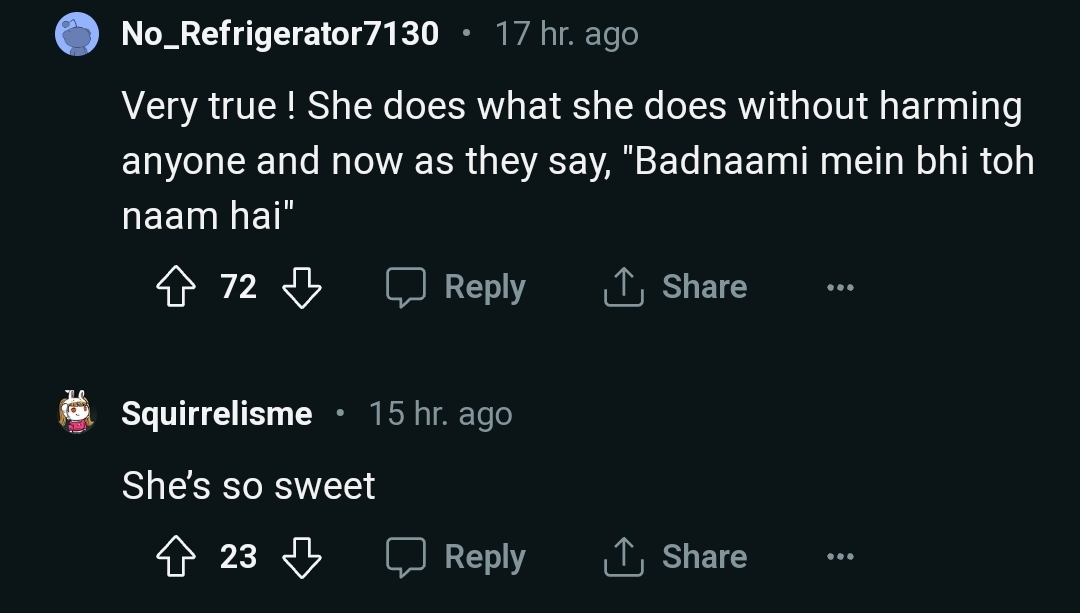Open the No_Refrigerator7130 user profile

[280, 34]
